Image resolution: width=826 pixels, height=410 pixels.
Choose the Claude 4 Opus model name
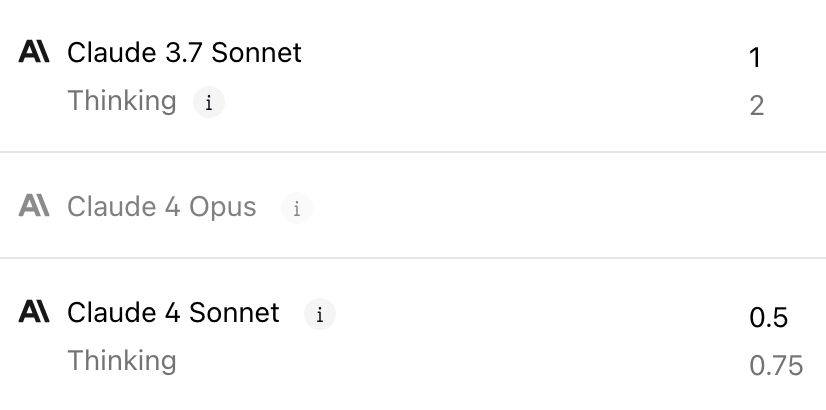pos(161,207)
